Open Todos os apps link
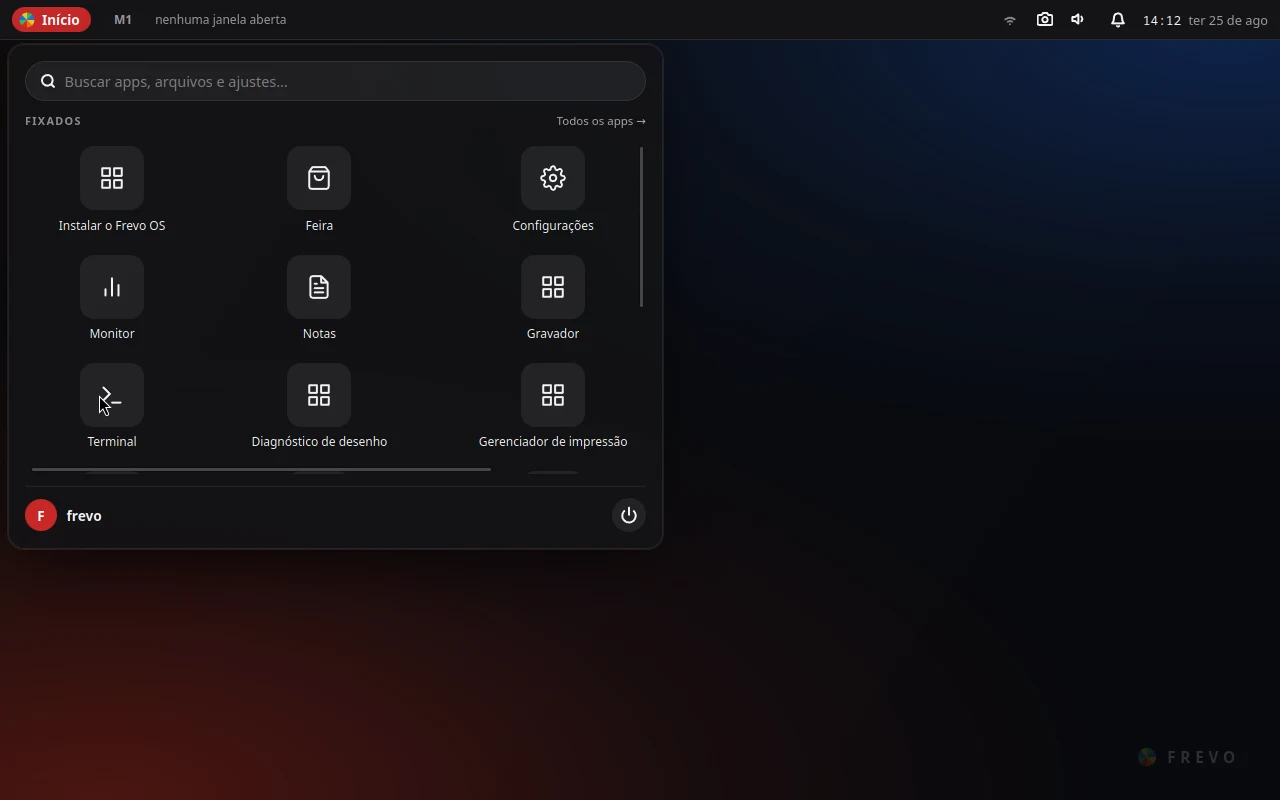 [601, 121]
